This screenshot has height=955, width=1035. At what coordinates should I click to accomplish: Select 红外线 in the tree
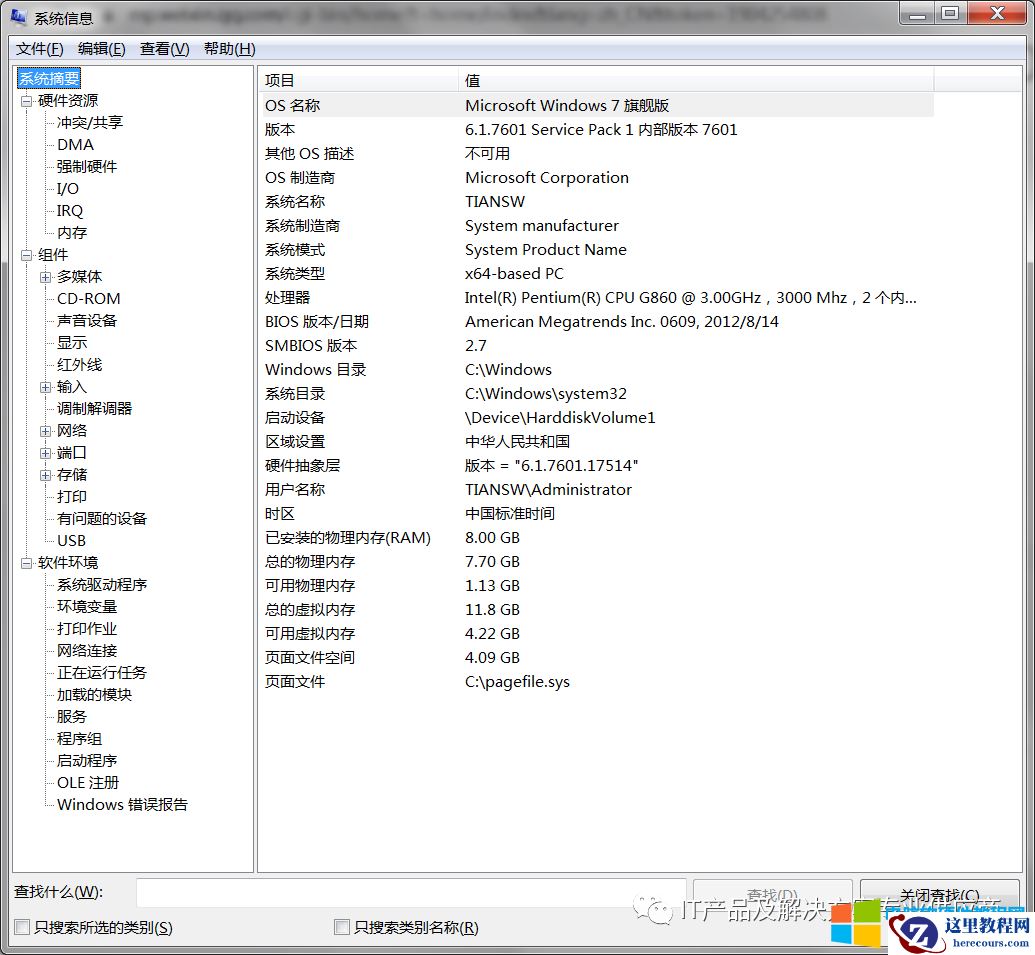click(79, 365)
